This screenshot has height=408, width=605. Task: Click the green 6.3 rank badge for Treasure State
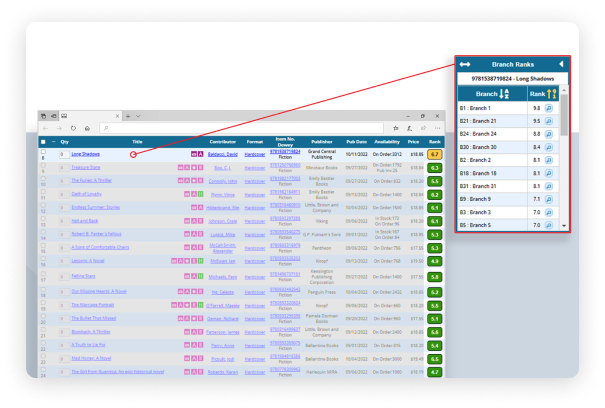tap(435, 168)
